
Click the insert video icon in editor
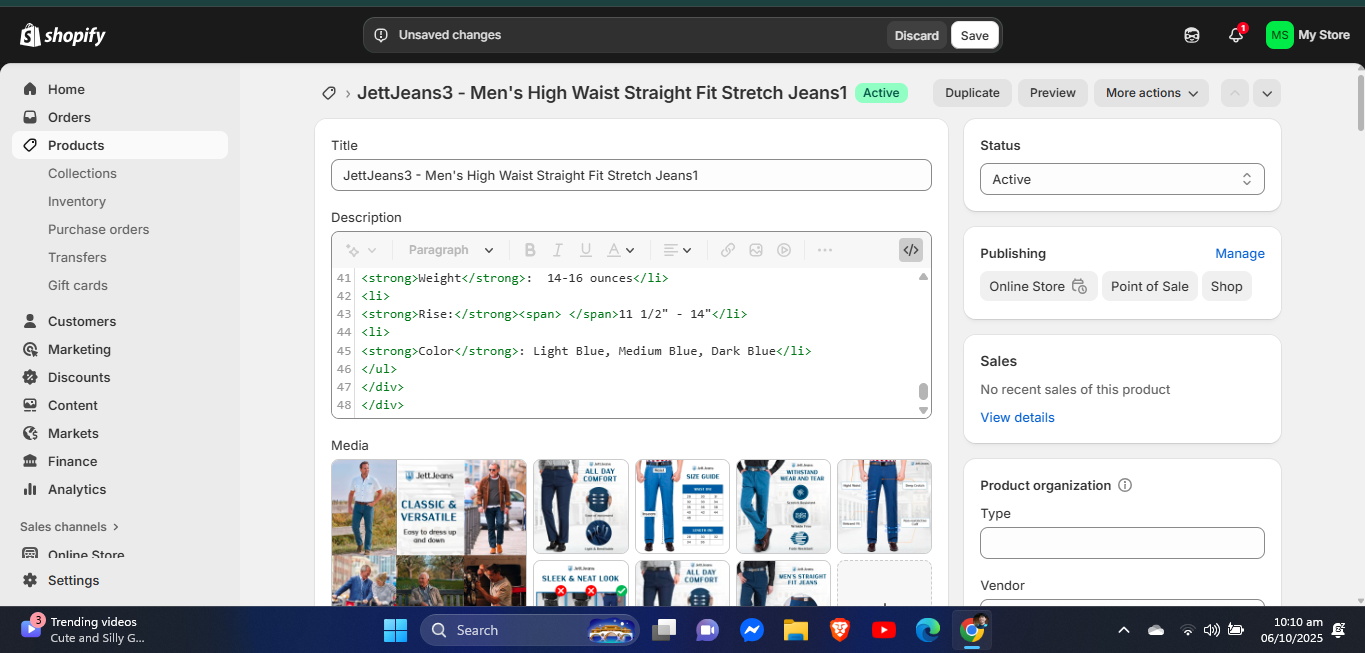point(784,250)
